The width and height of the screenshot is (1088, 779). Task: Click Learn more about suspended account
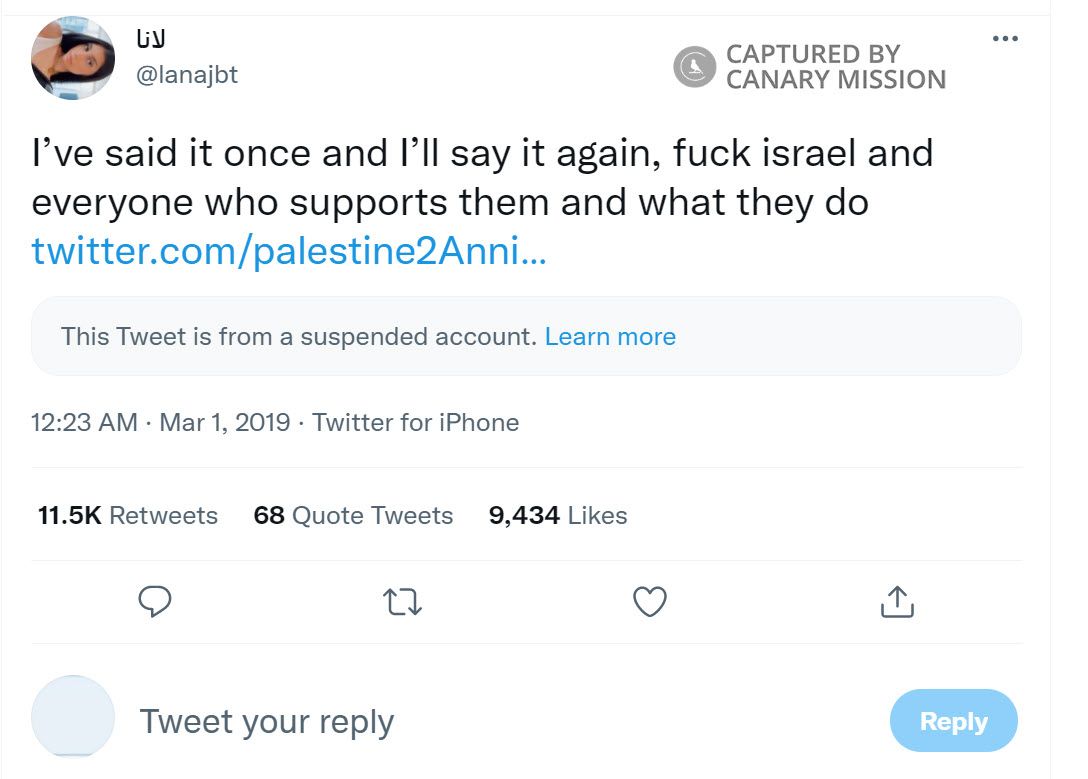tap(610, 337)
